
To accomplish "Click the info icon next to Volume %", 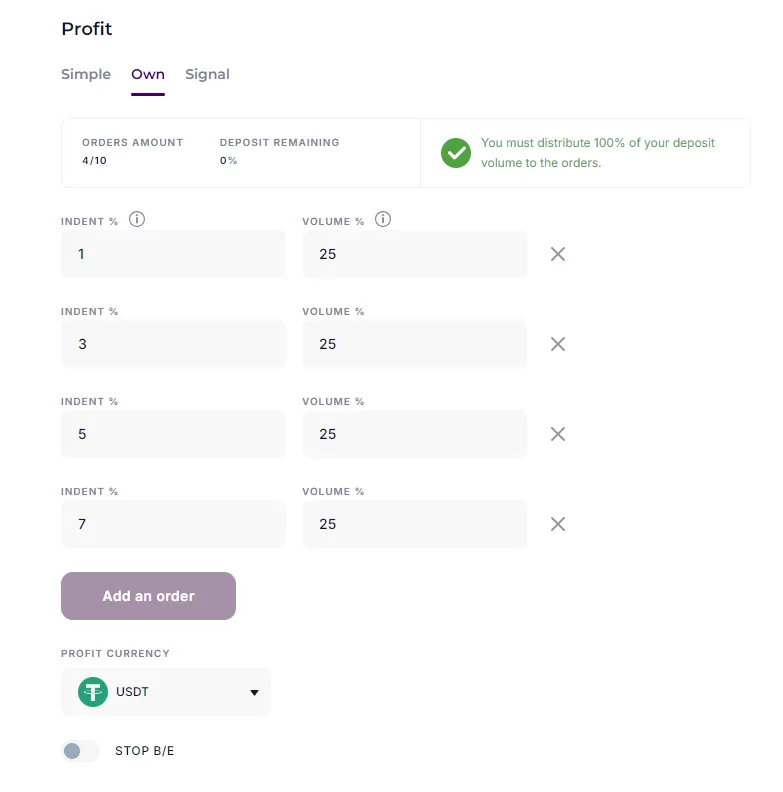I will (383, 220).
